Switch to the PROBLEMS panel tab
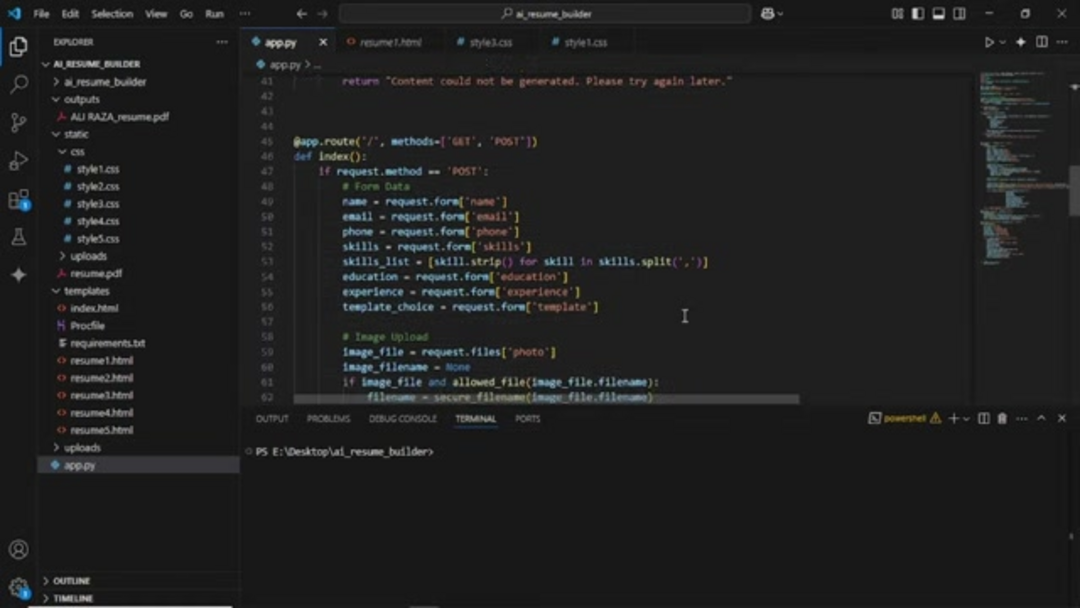1080x608 pixels. pos(328,419)
